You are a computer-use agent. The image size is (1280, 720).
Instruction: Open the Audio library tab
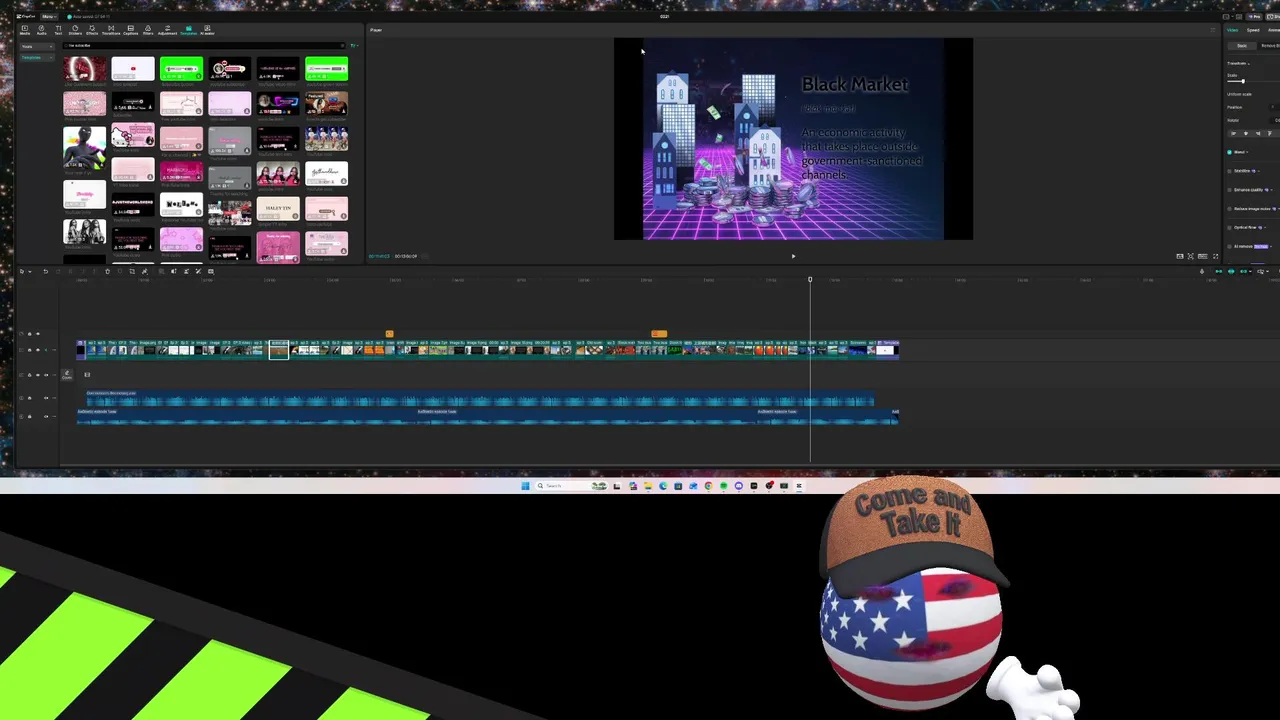coord(42,30)
